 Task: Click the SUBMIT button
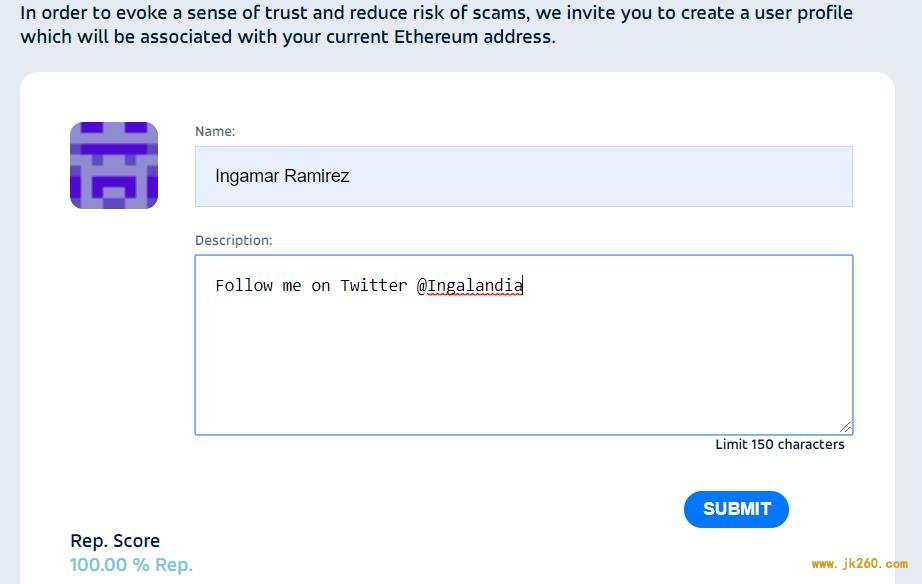[736, 509]
